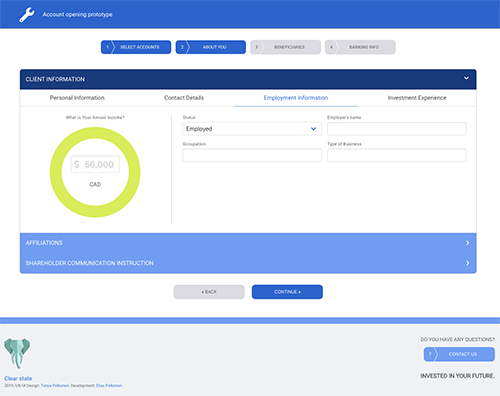The height and width of the screenshot is (396, 500).
Task: Go to step 1 Select Accounts
Action: point(136,47)
